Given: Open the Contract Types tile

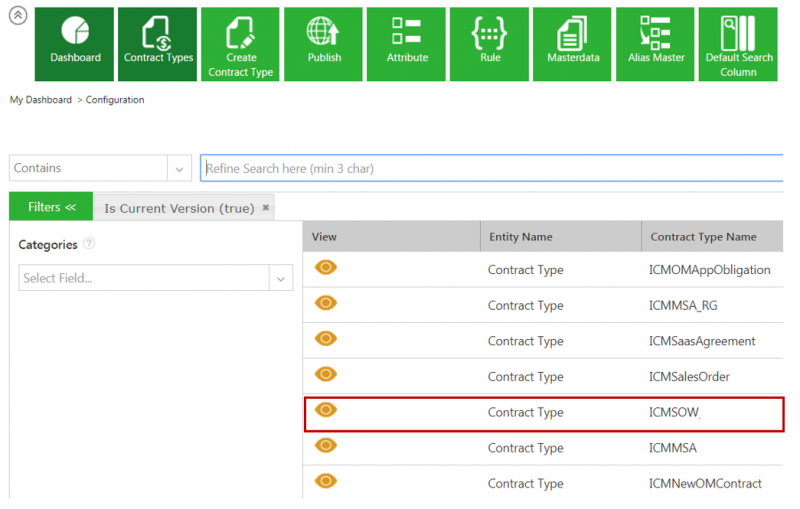Looking at the screenshot, I should pyautogui.click(x=158, y=44).
